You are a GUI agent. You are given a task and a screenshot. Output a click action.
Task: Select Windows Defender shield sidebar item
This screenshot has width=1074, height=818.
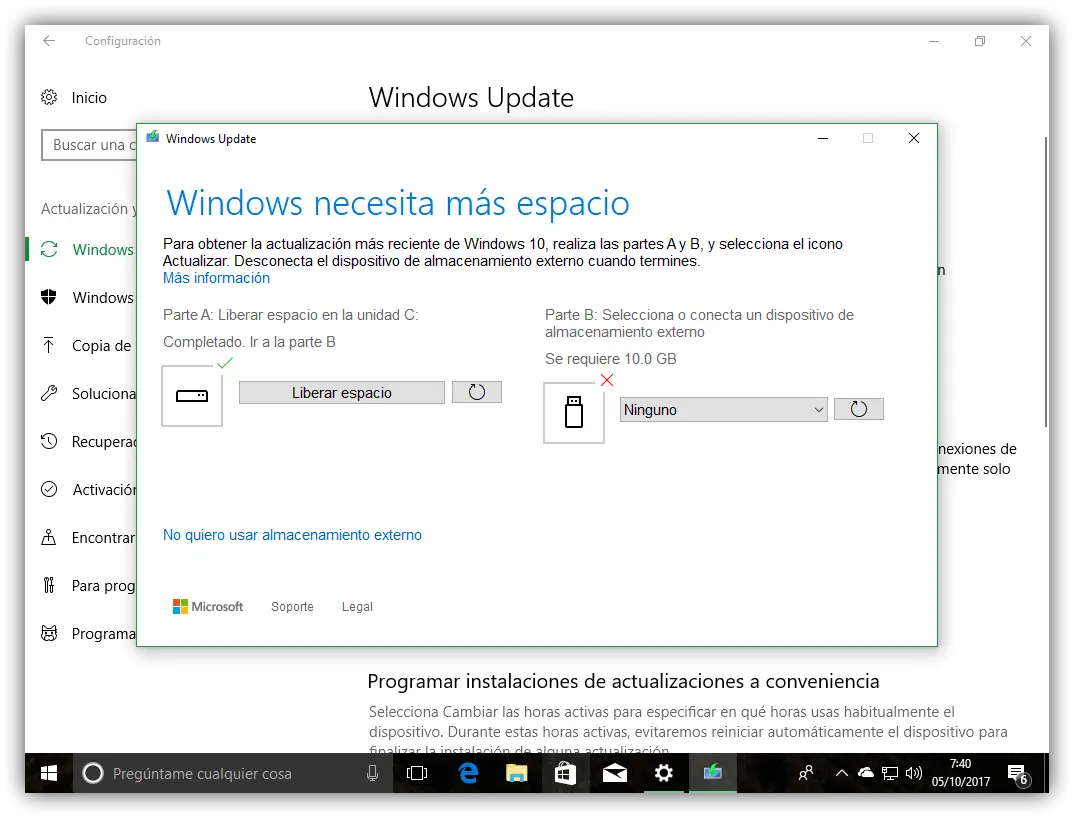[x=82, y=297]
